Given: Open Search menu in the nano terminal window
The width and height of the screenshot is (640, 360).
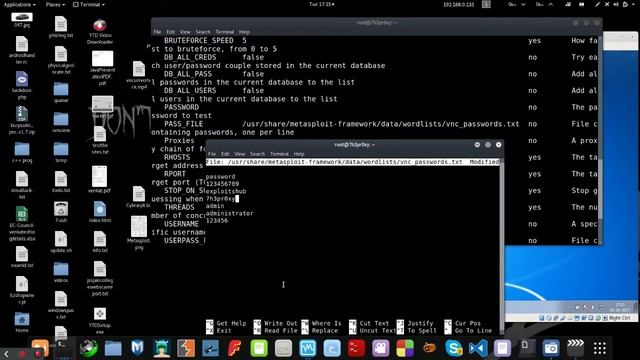Looking at the screenshot, I should pos(257,154).
